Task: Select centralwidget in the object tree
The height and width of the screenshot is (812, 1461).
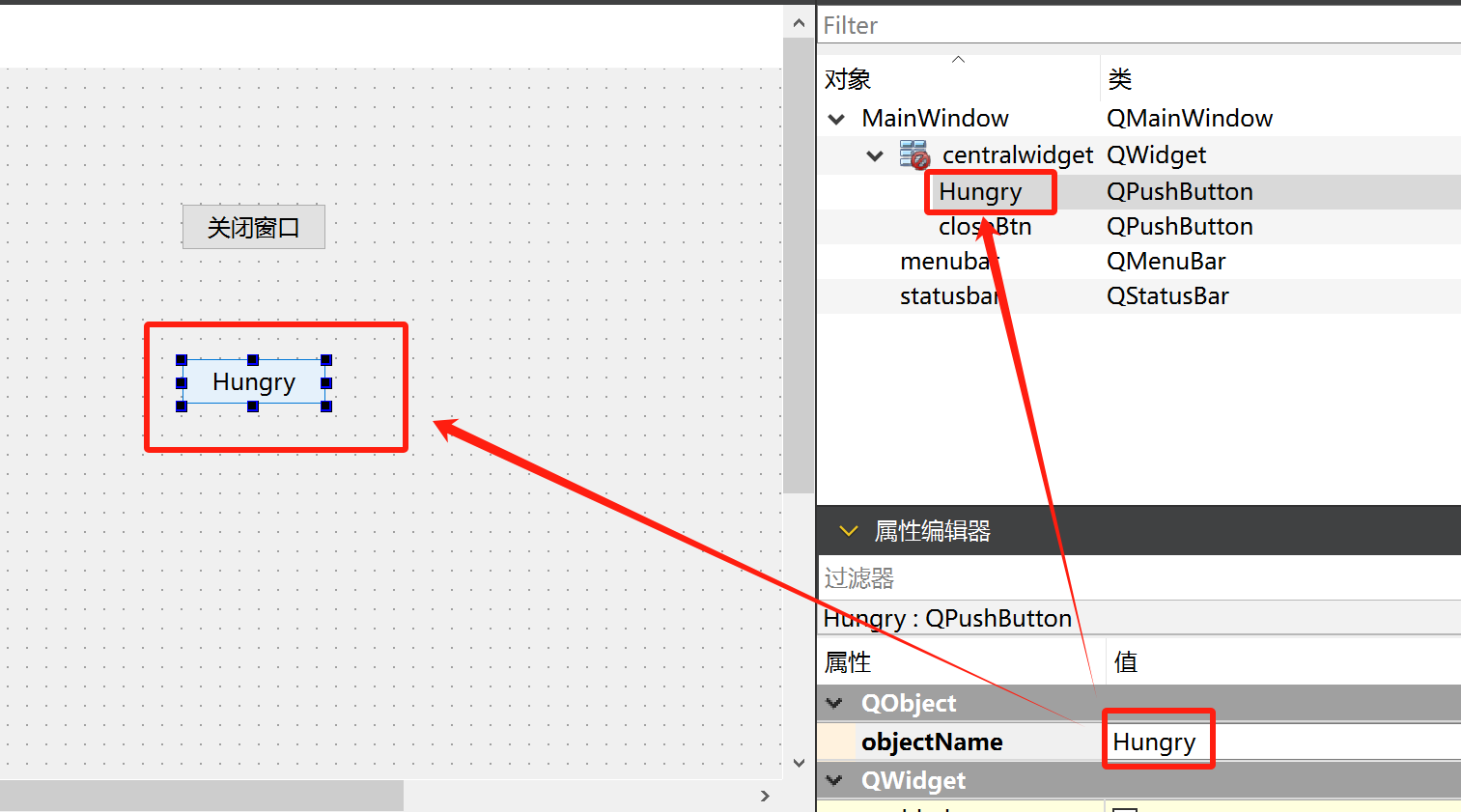Action: (x=1018, y=154)
